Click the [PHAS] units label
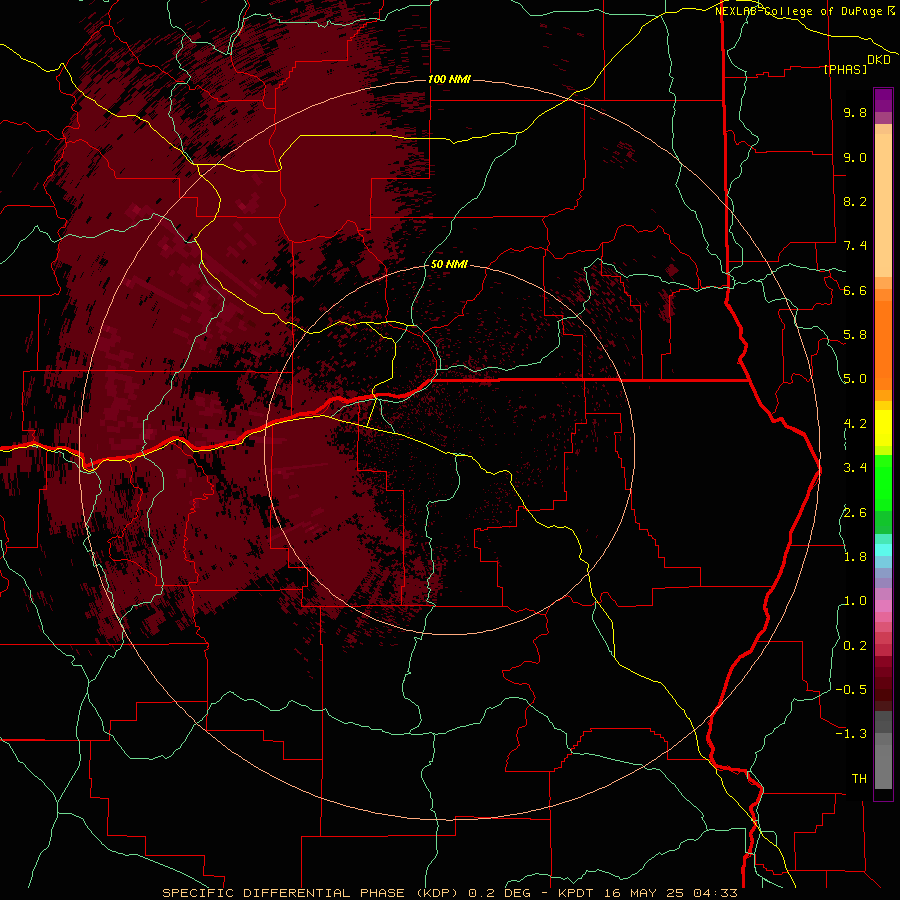 [845, 69]
